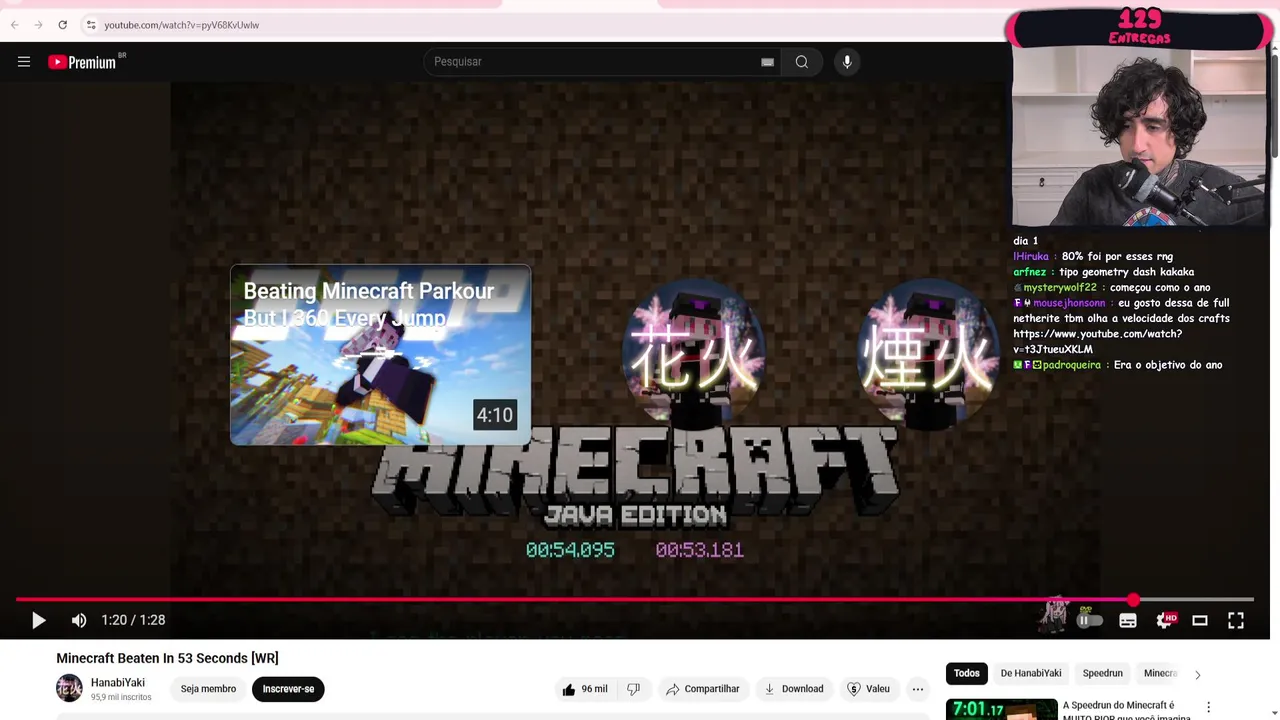Screen dimensions: 1280x720
Task: Click the browser forward arrow
Action: point(38,25)
